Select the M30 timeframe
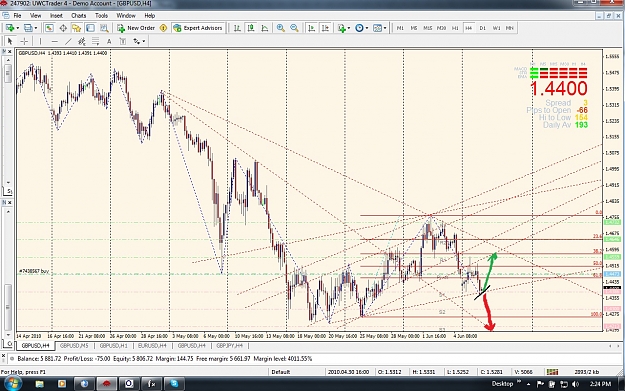This screenshot has width=625, height=391. [441, 28]
